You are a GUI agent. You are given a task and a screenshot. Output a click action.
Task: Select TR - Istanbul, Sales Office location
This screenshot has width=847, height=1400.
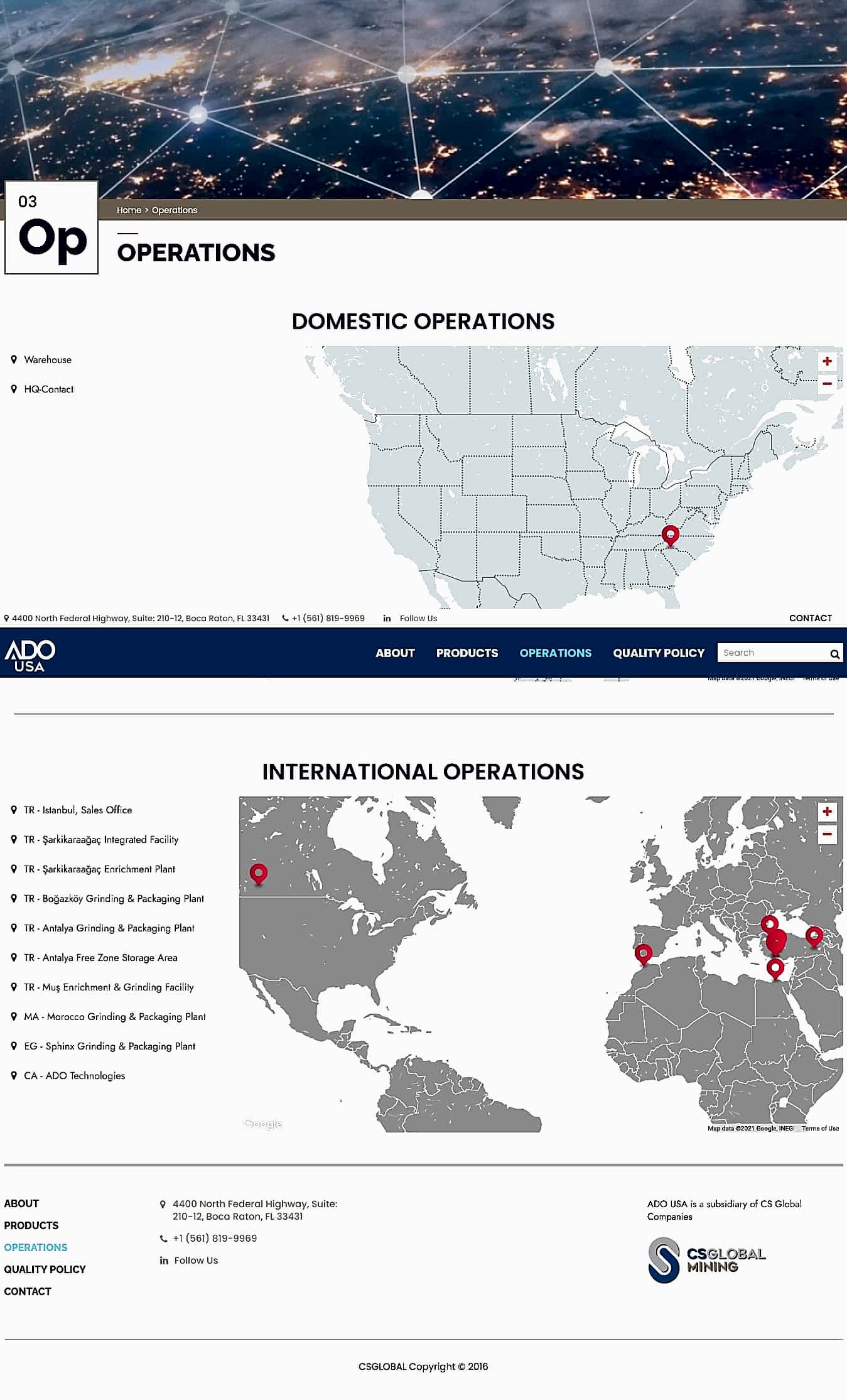tap(78, 810)
